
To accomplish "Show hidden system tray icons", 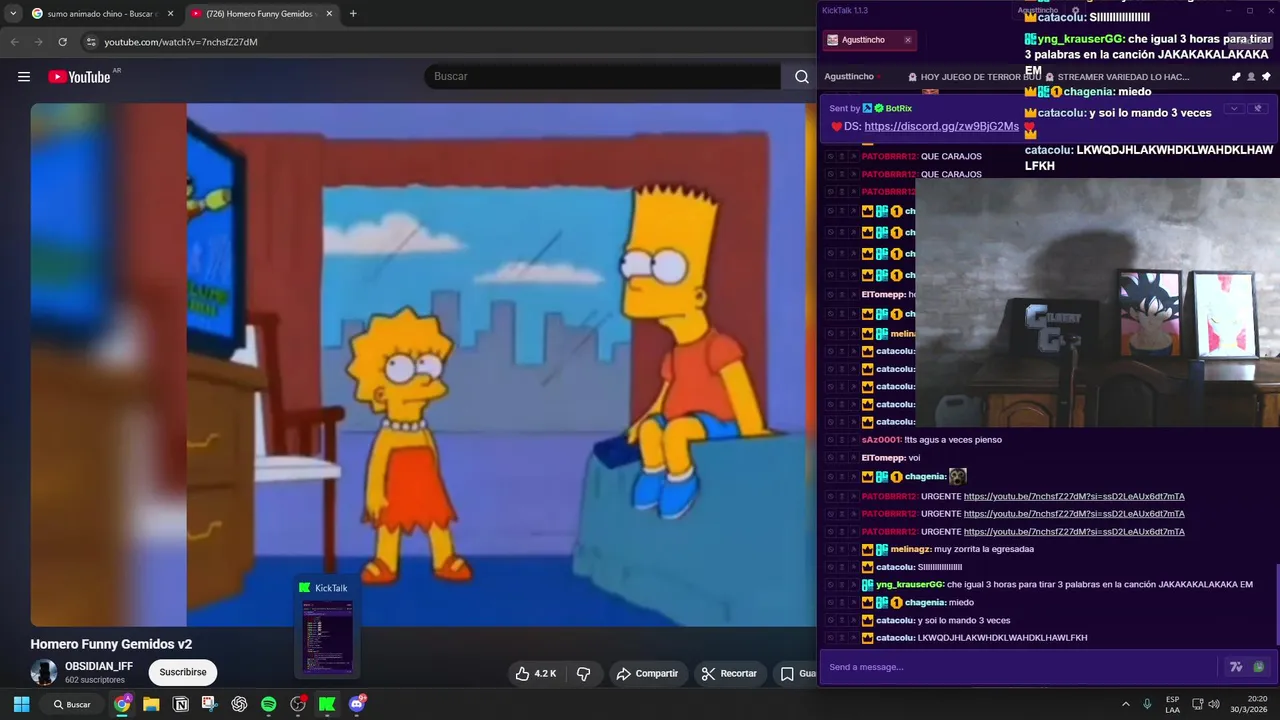I will pyautogui.click(x=1125, y=704).
